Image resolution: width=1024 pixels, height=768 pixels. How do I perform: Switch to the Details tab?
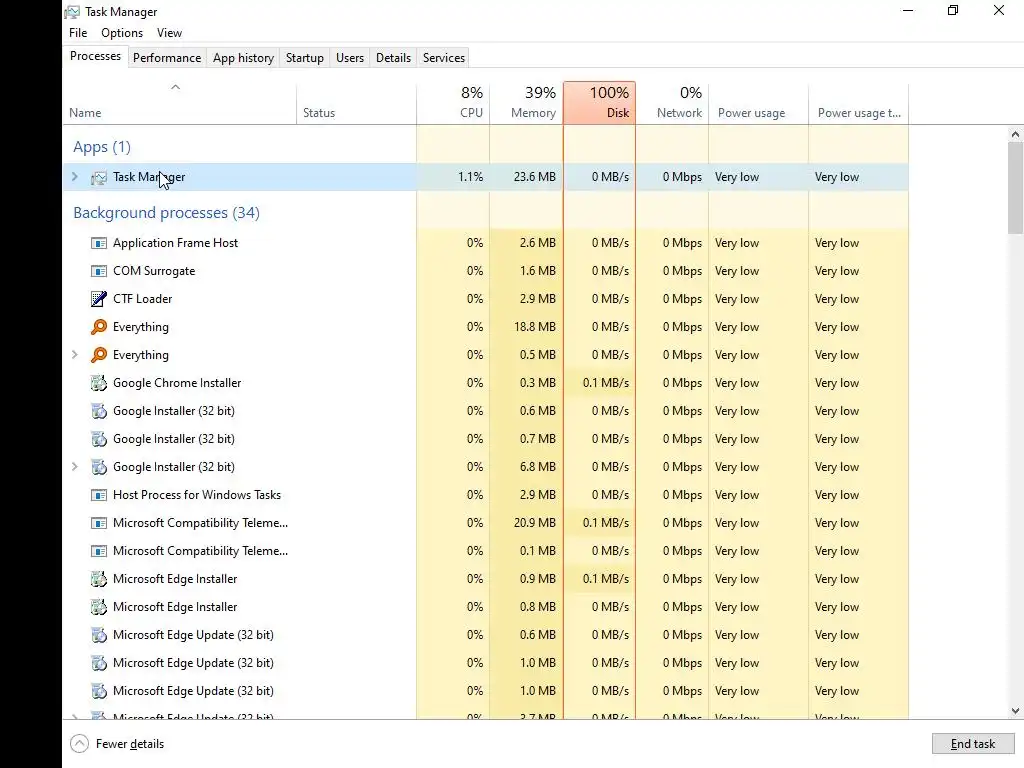click(393, 57)
